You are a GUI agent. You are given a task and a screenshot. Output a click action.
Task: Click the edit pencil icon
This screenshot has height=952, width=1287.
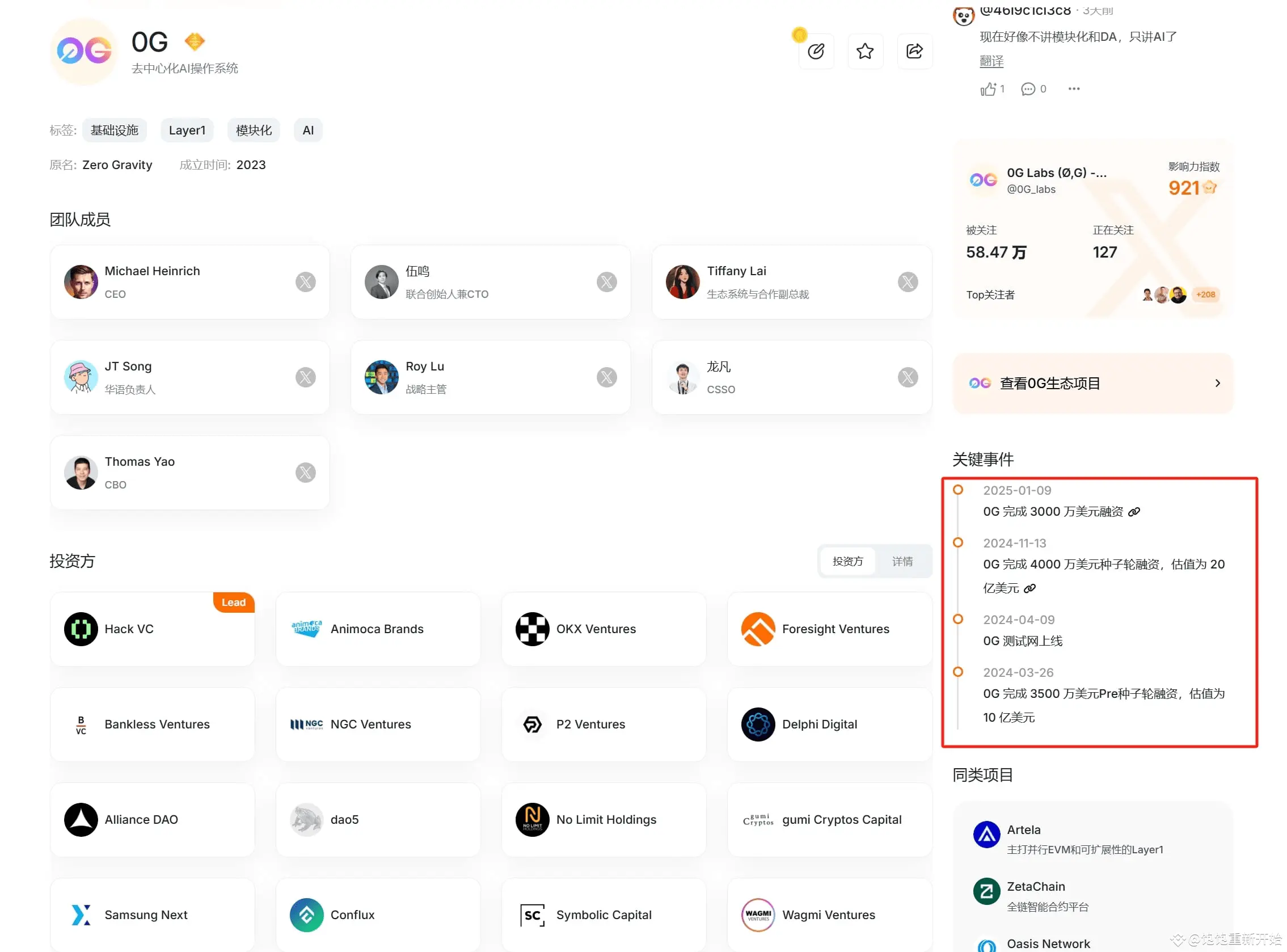click(x=816, y=51)
